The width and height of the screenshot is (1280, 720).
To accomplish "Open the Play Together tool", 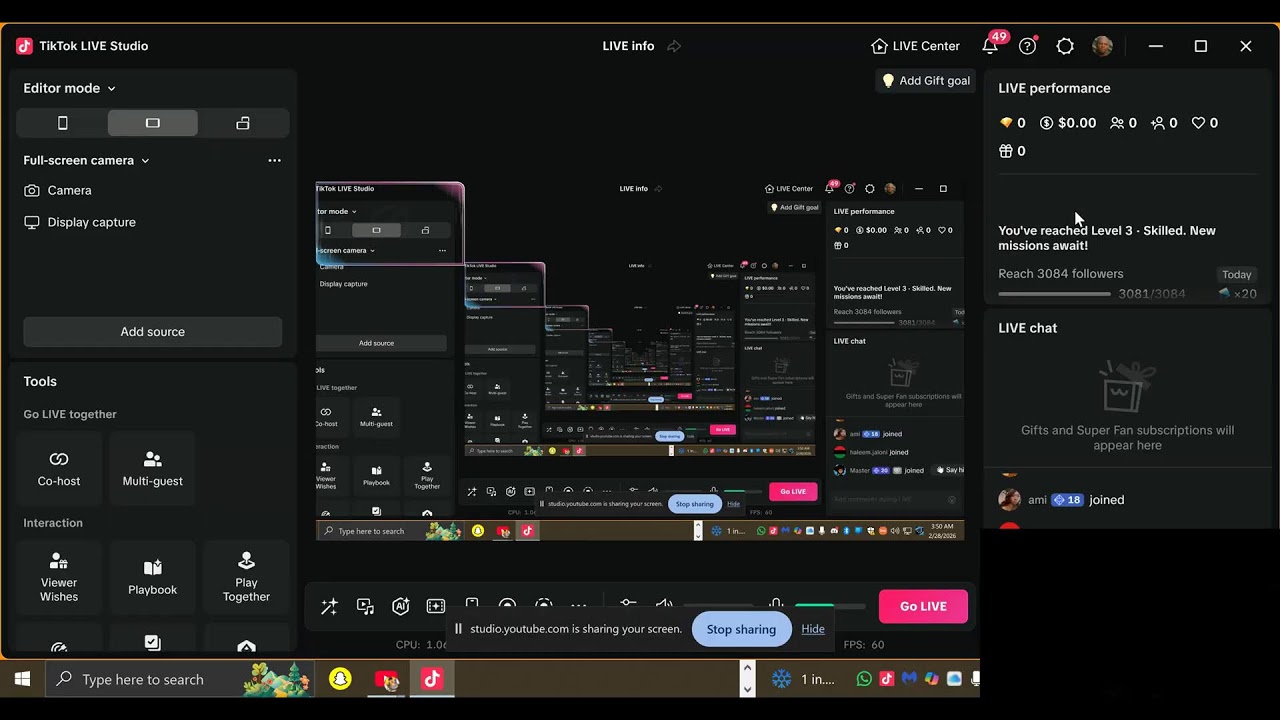I will (246, 577).
